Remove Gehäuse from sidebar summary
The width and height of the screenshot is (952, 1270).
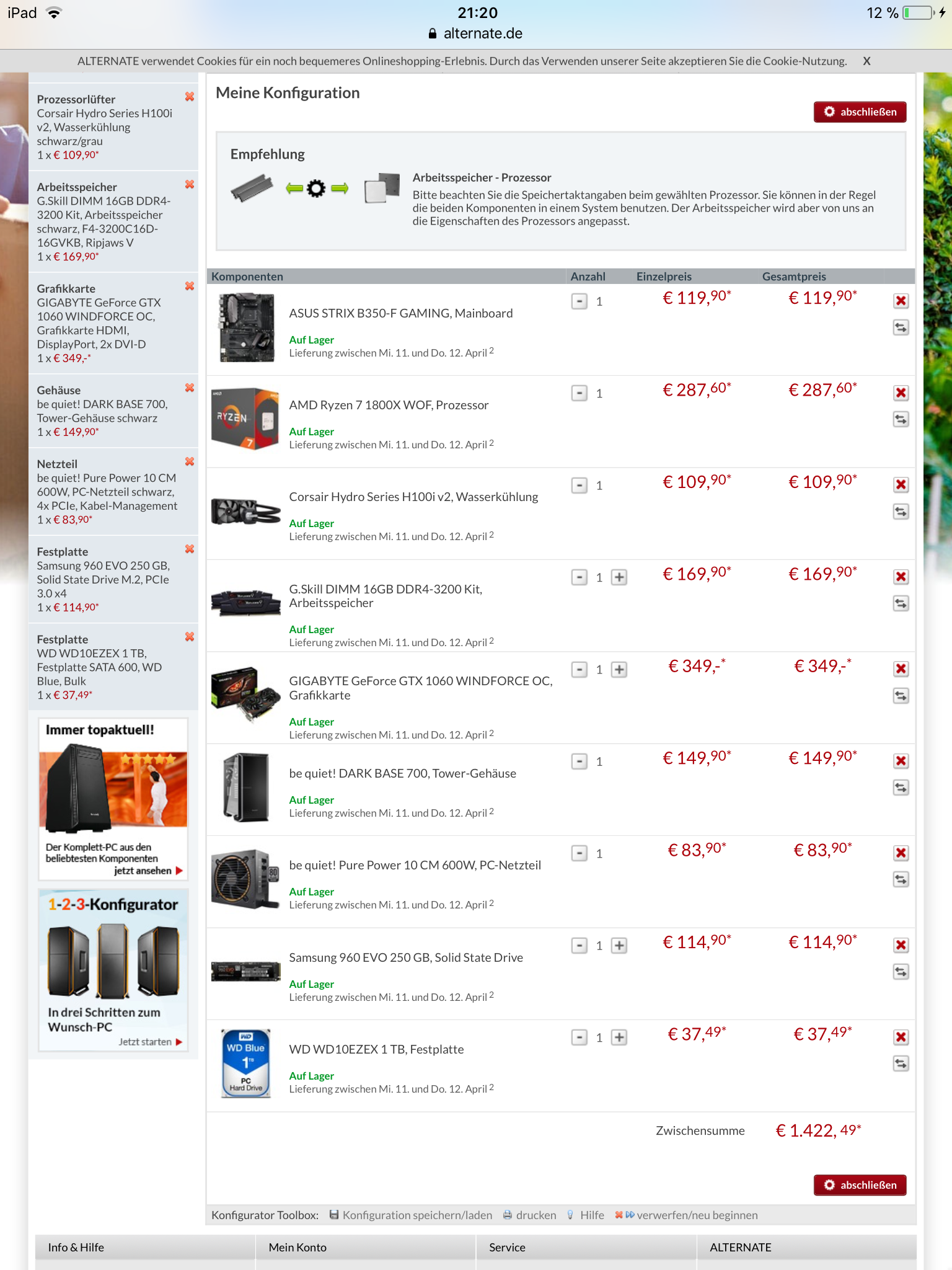point(190,388)
